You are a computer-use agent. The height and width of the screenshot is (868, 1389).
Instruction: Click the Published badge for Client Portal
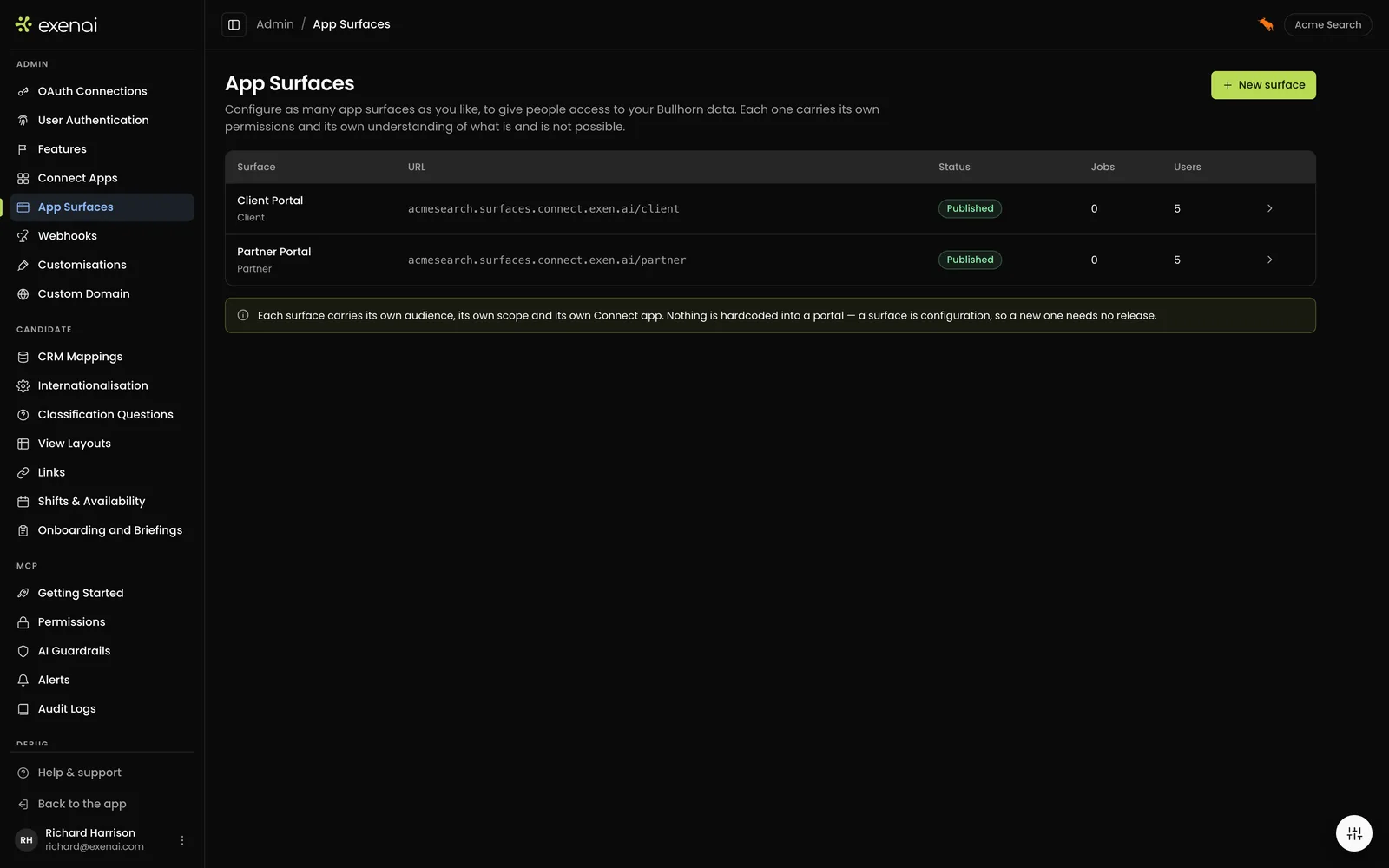(970, 208)
